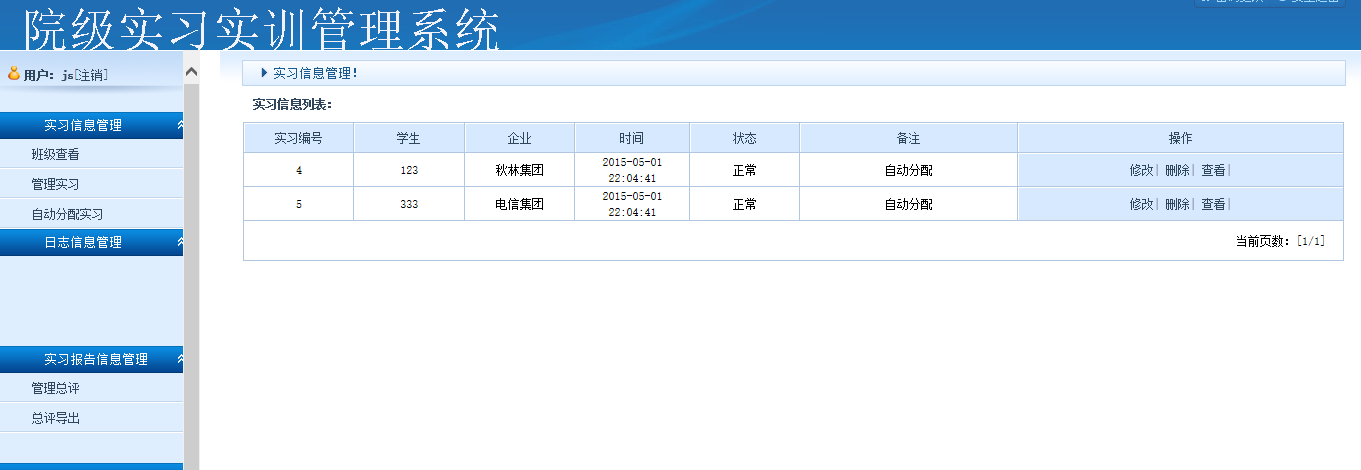The width and height of the screenshot is (1361, 470).
Task: Click the triangle arrow beside 实习信息管理! breadcrumb
Action: click(x=264, y=73)
